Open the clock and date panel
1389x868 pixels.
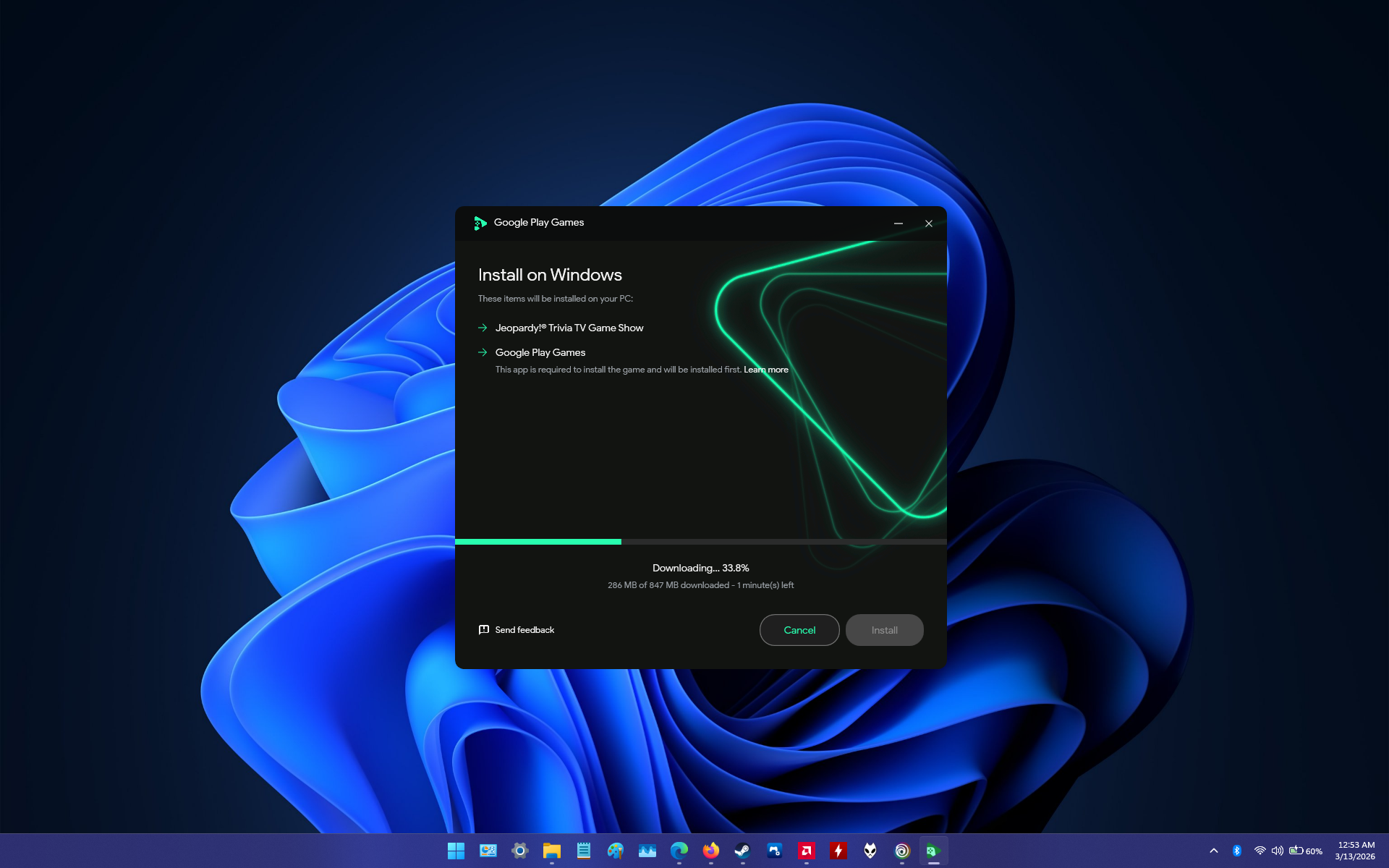pyautogui.click(x=1355, y=851)
